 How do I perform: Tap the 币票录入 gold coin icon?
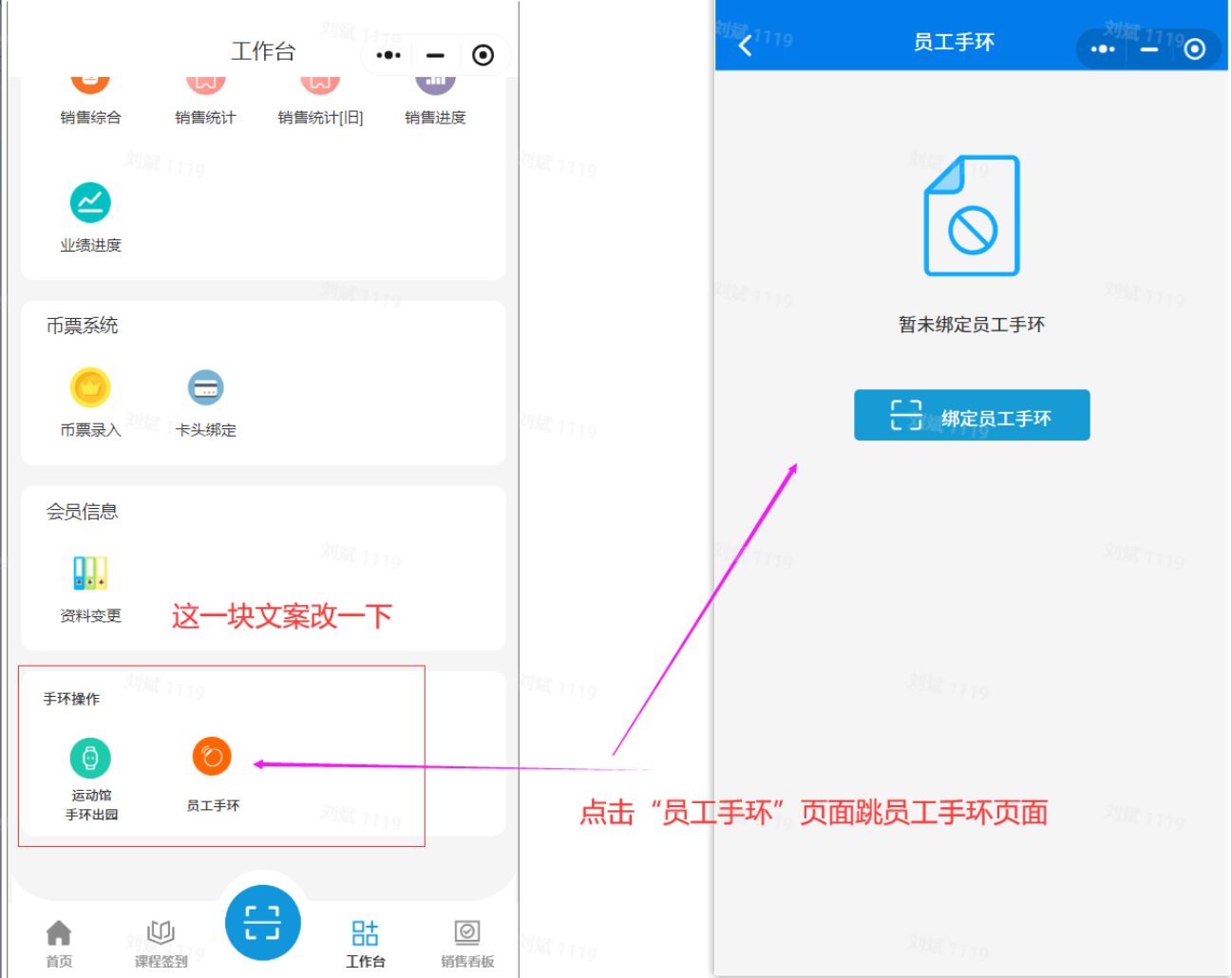[90, 387]
